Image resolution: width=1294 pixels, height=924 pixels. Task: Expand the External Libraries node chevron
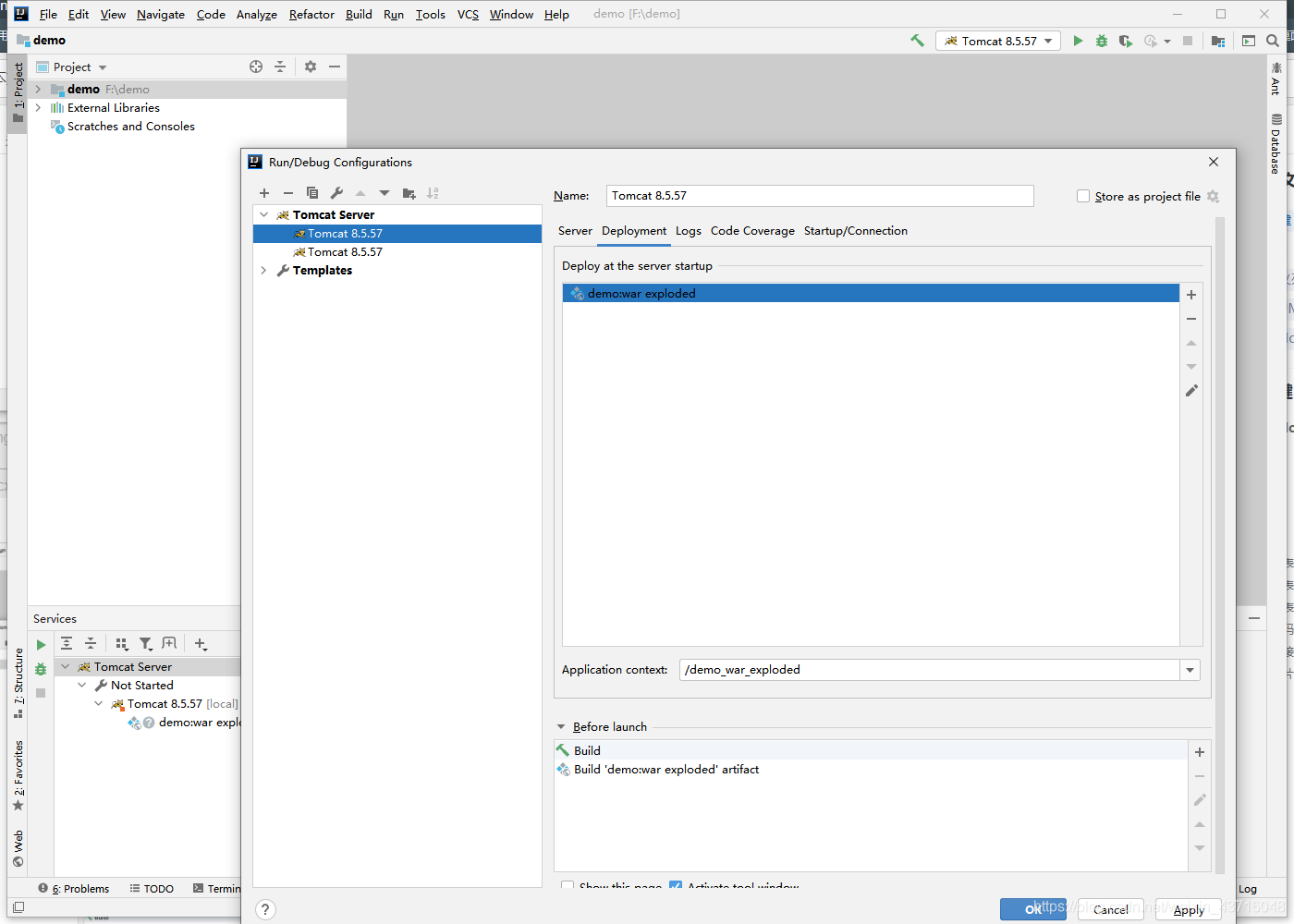pyautogui.click(x=38, y=108)
